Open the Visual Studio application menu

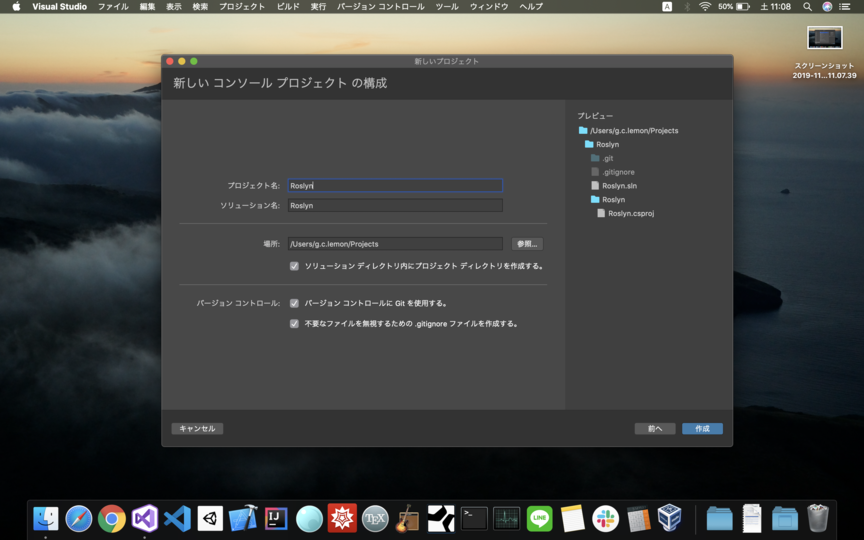click(60, 7)
